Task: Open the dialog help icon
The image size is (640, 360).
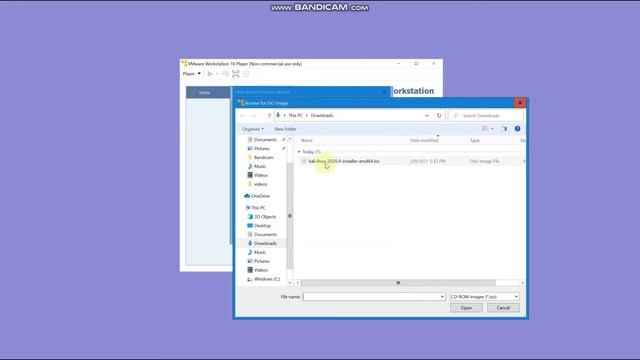Action: [517, 129]
